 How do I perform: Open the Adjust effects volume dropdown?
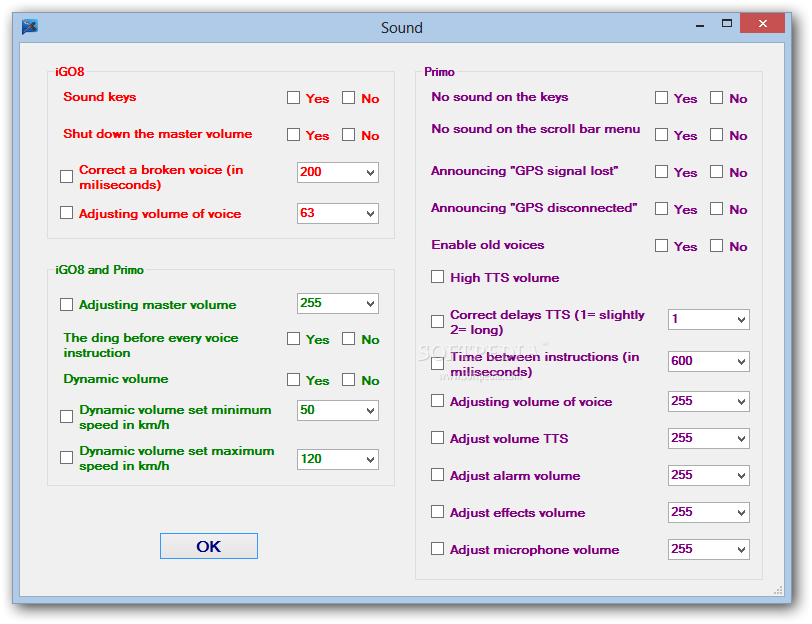click(708, 513)
